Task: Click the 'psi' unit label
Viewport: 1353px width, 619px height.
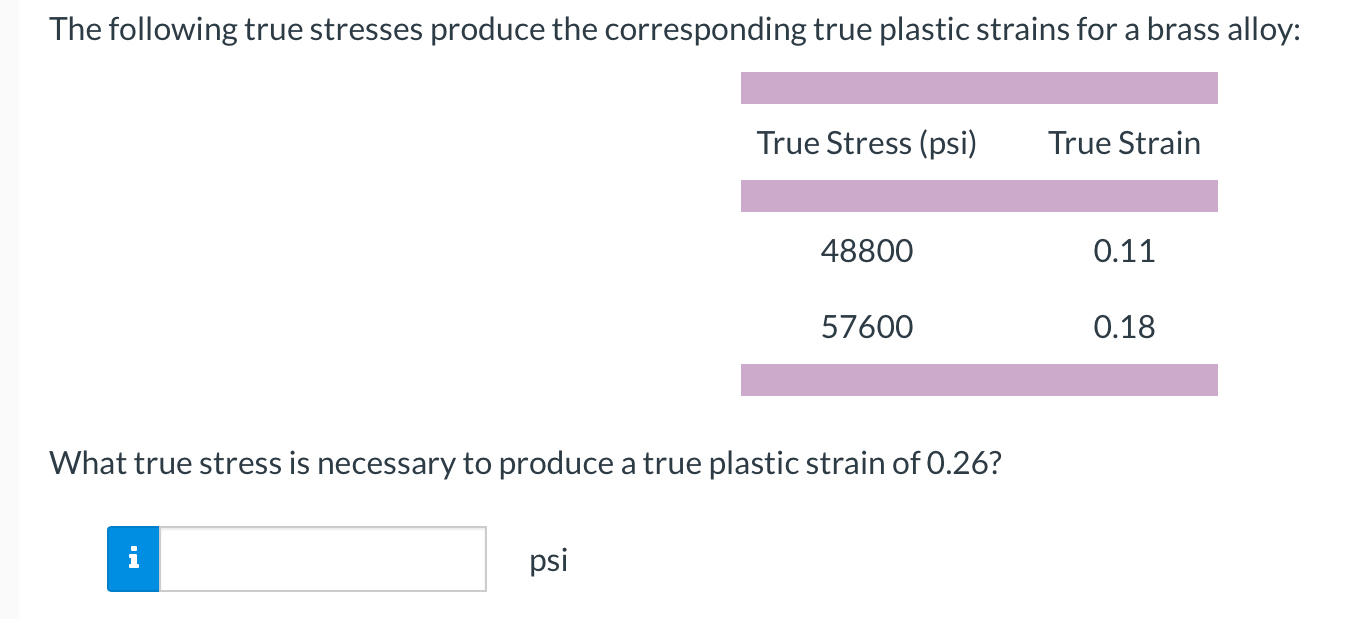Action: tap(547, 560)
